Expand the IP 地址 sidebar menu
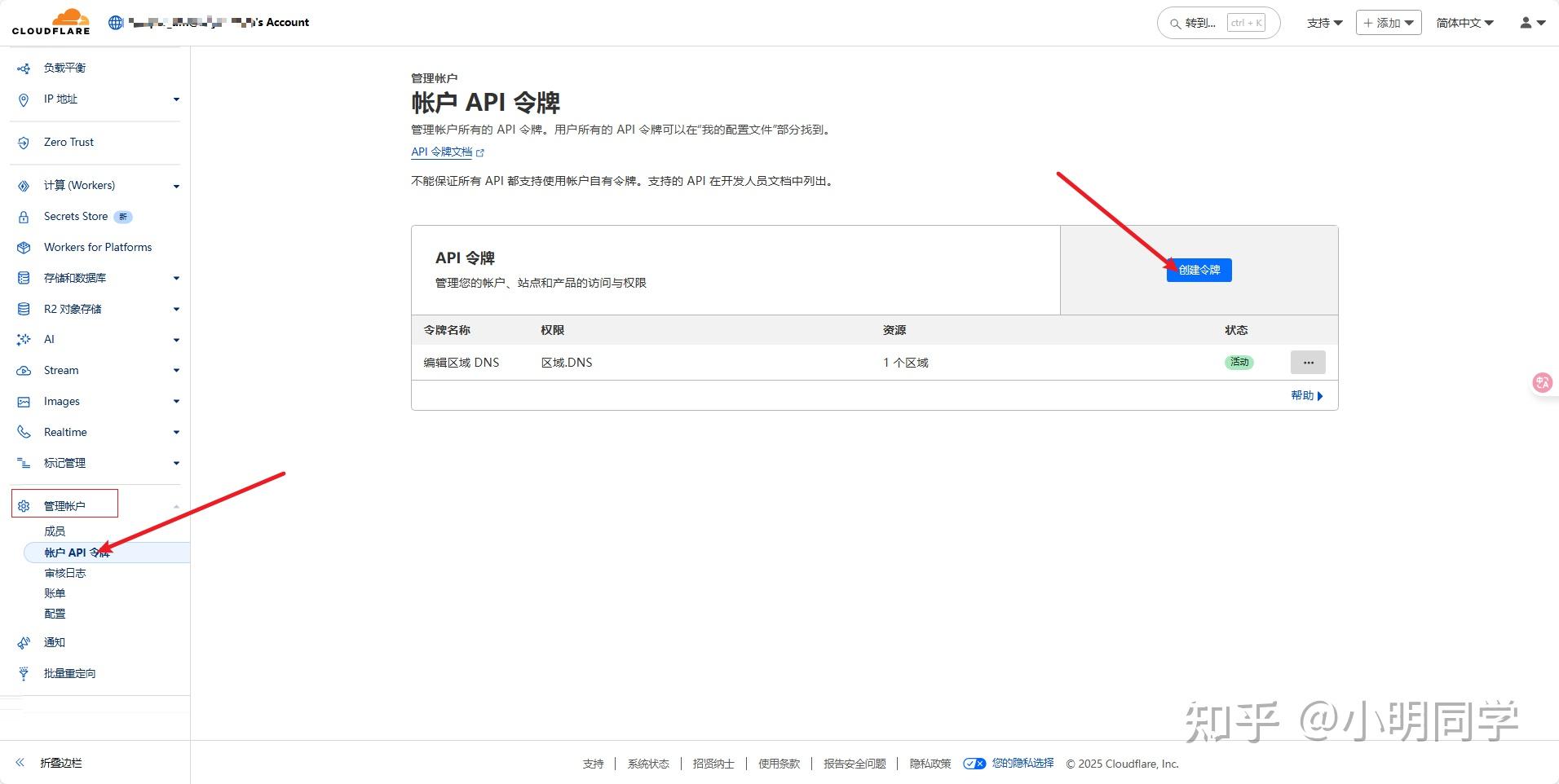This screenshot has width=1559, height=784. click(x=176, y=99)
